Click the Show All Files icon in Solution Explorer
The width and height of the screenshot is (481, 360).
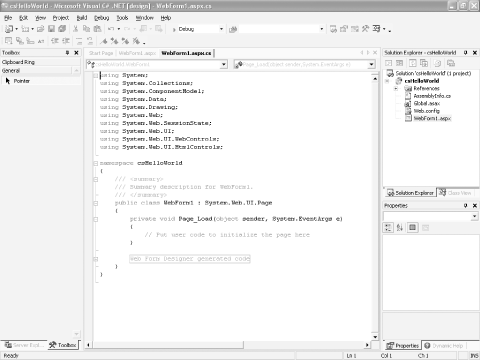pos(424,63)
